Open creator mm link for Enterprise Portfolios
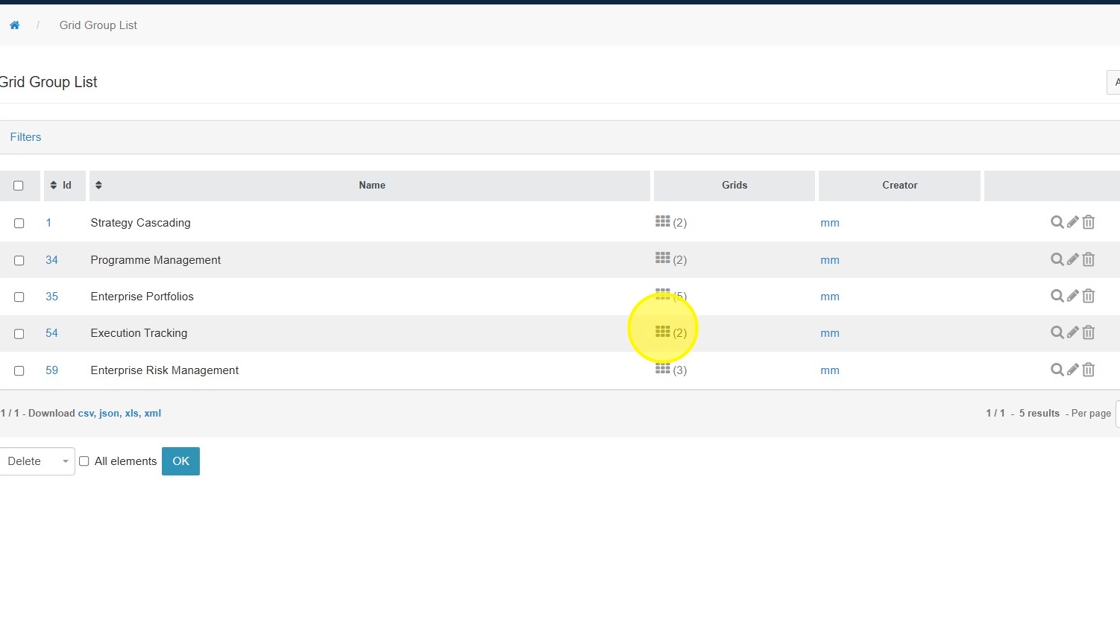The width and height of the screenshot is (1120, 626). point(829,297)
